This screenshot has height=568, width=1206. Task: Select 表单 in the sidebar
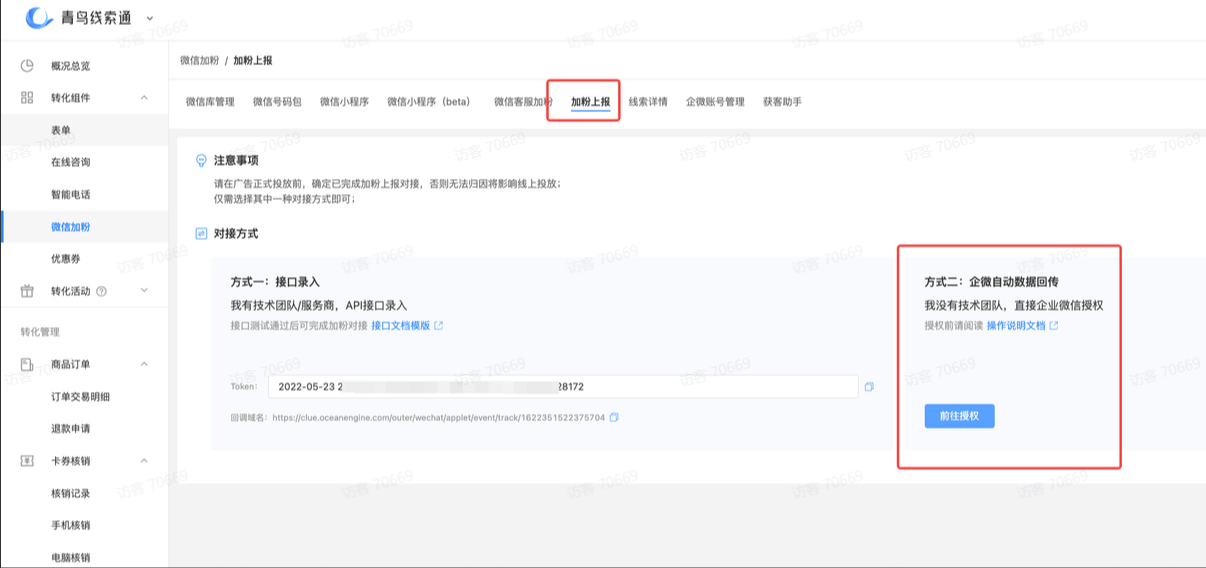[x=61, y=130]
